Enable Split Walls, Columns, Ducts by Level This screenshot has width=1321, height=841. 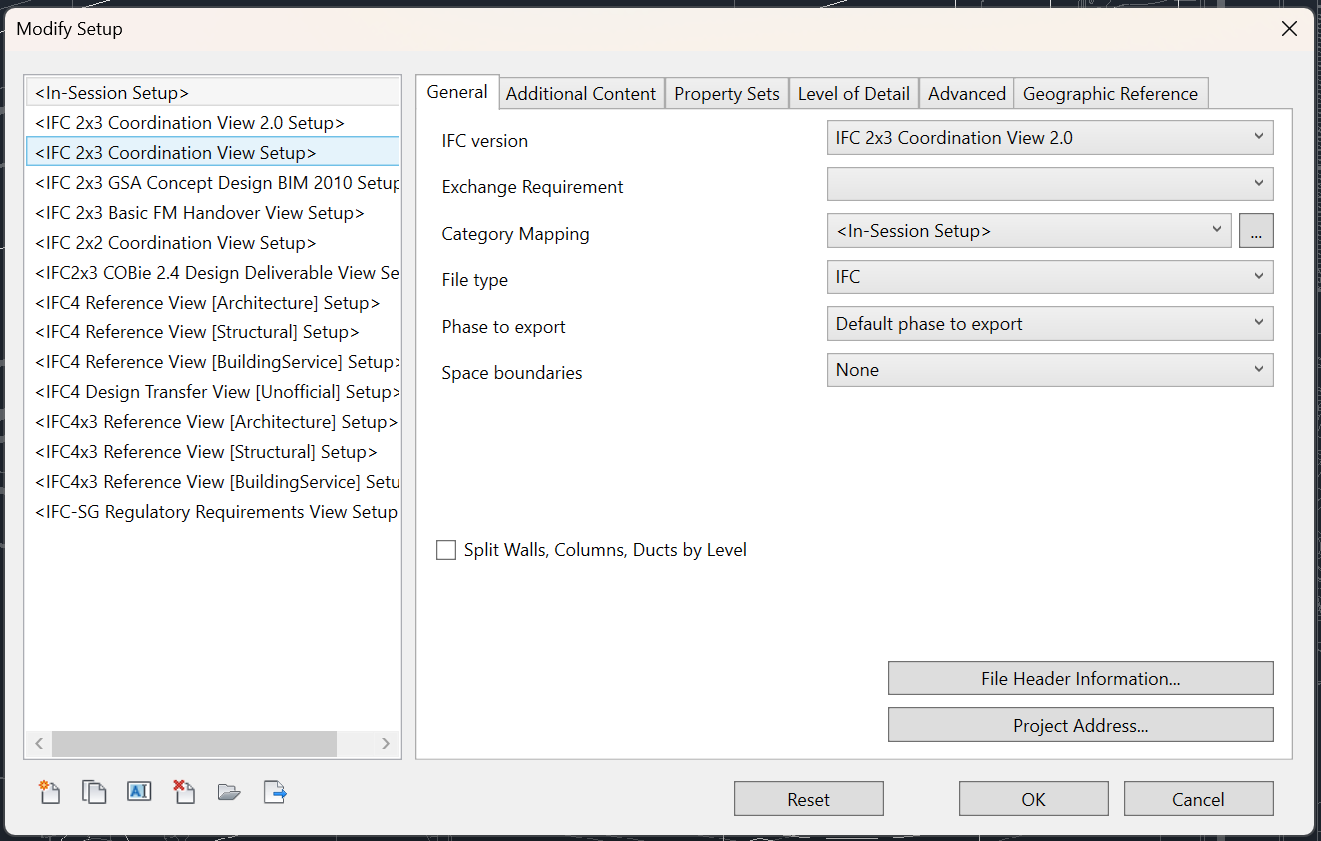point(446,550)
